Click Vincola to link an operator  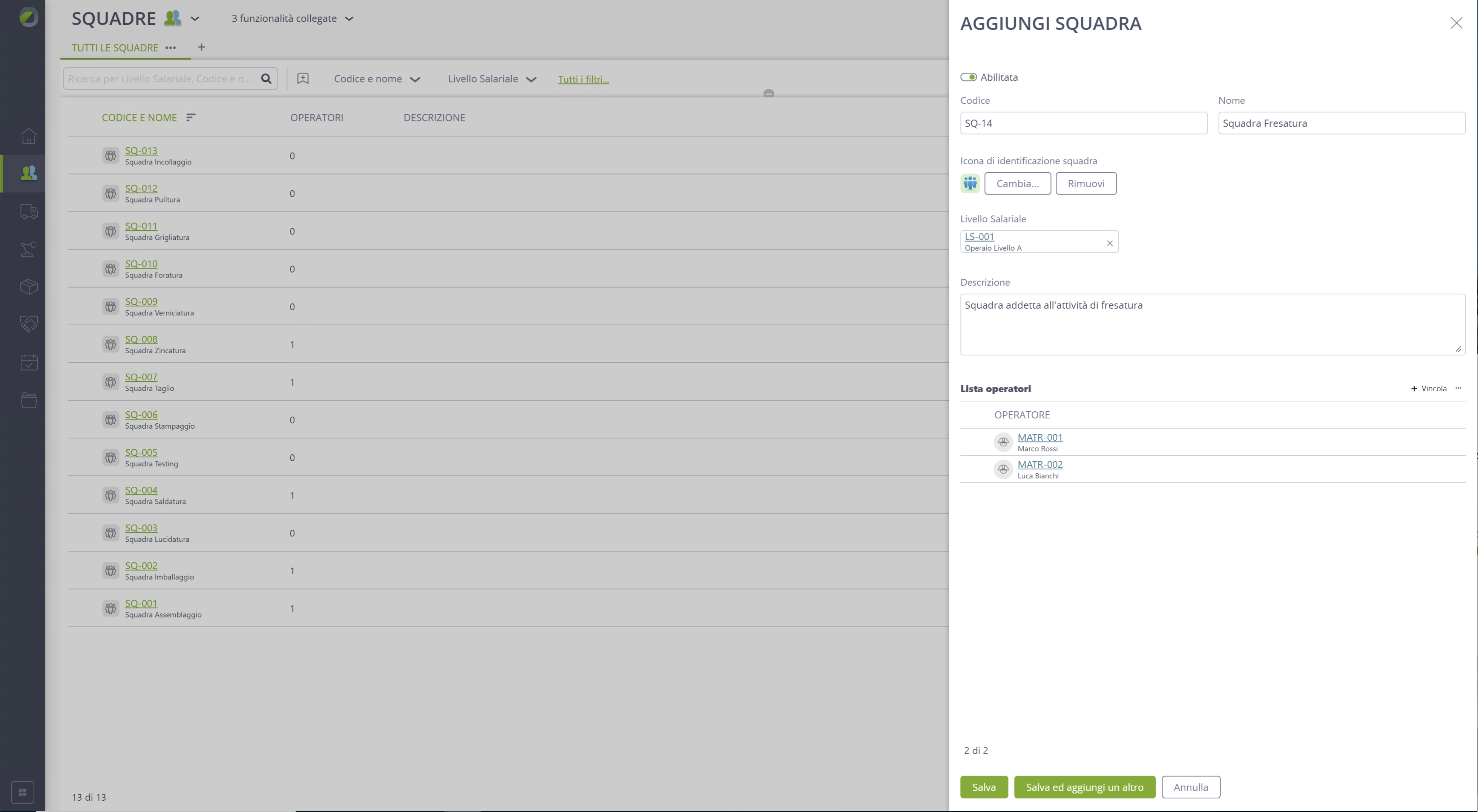[1429, 389]
